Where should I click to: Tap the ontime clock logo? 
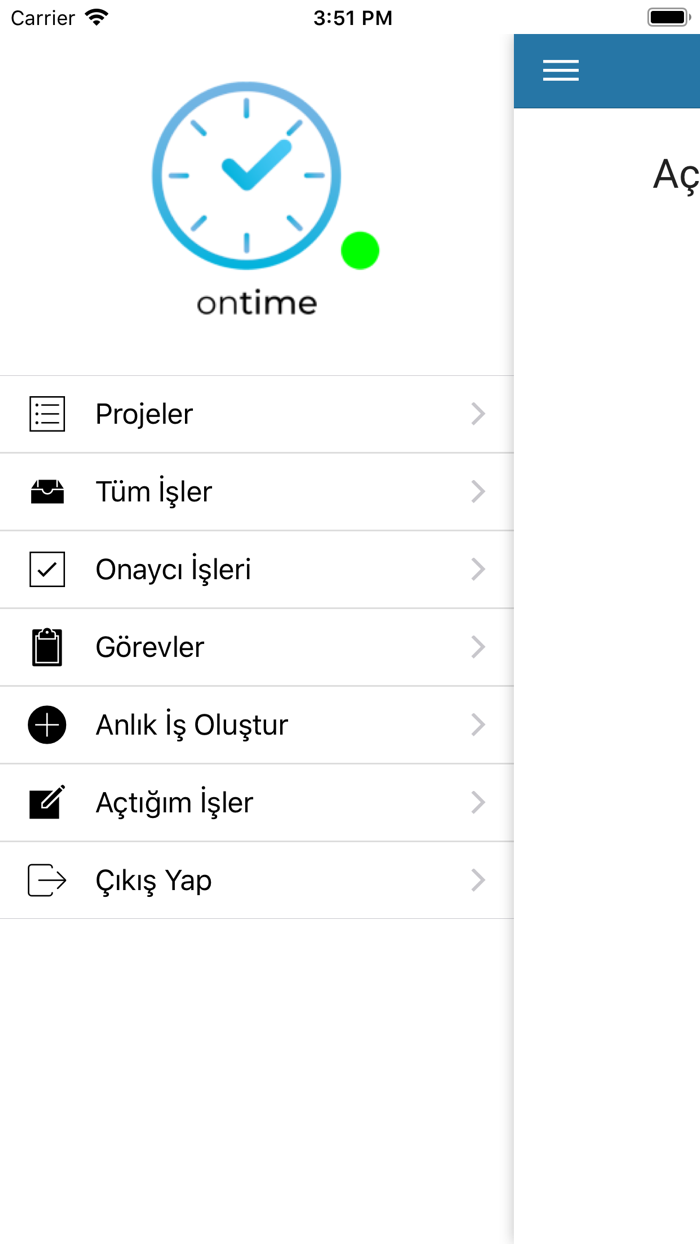pos(245,175)
